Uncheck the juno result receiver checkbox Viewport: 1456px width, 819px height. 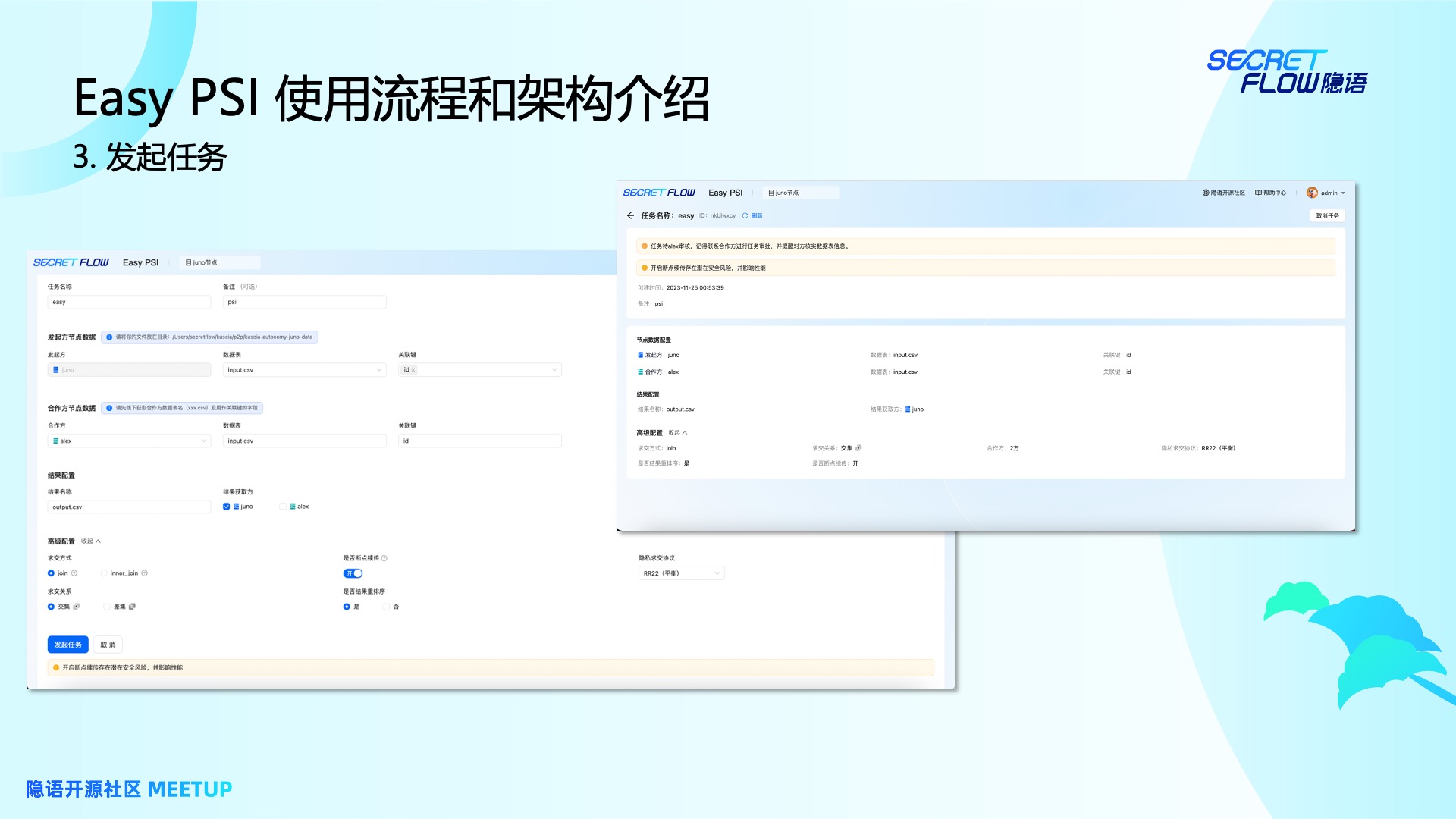(x=227, y=507)
